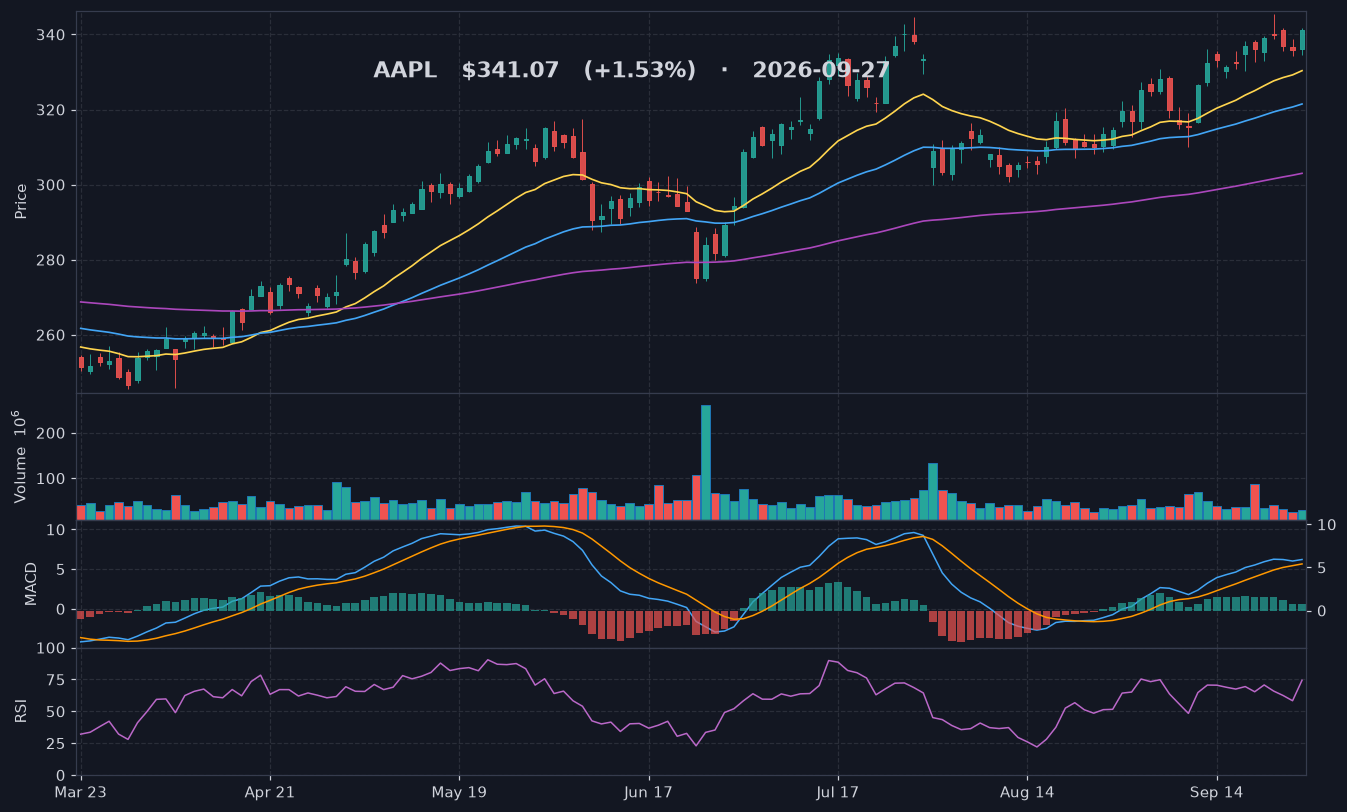The image size is (1347, 812).
Task: Click the $341.07 price in the title
Action: [x=510, y=71]
